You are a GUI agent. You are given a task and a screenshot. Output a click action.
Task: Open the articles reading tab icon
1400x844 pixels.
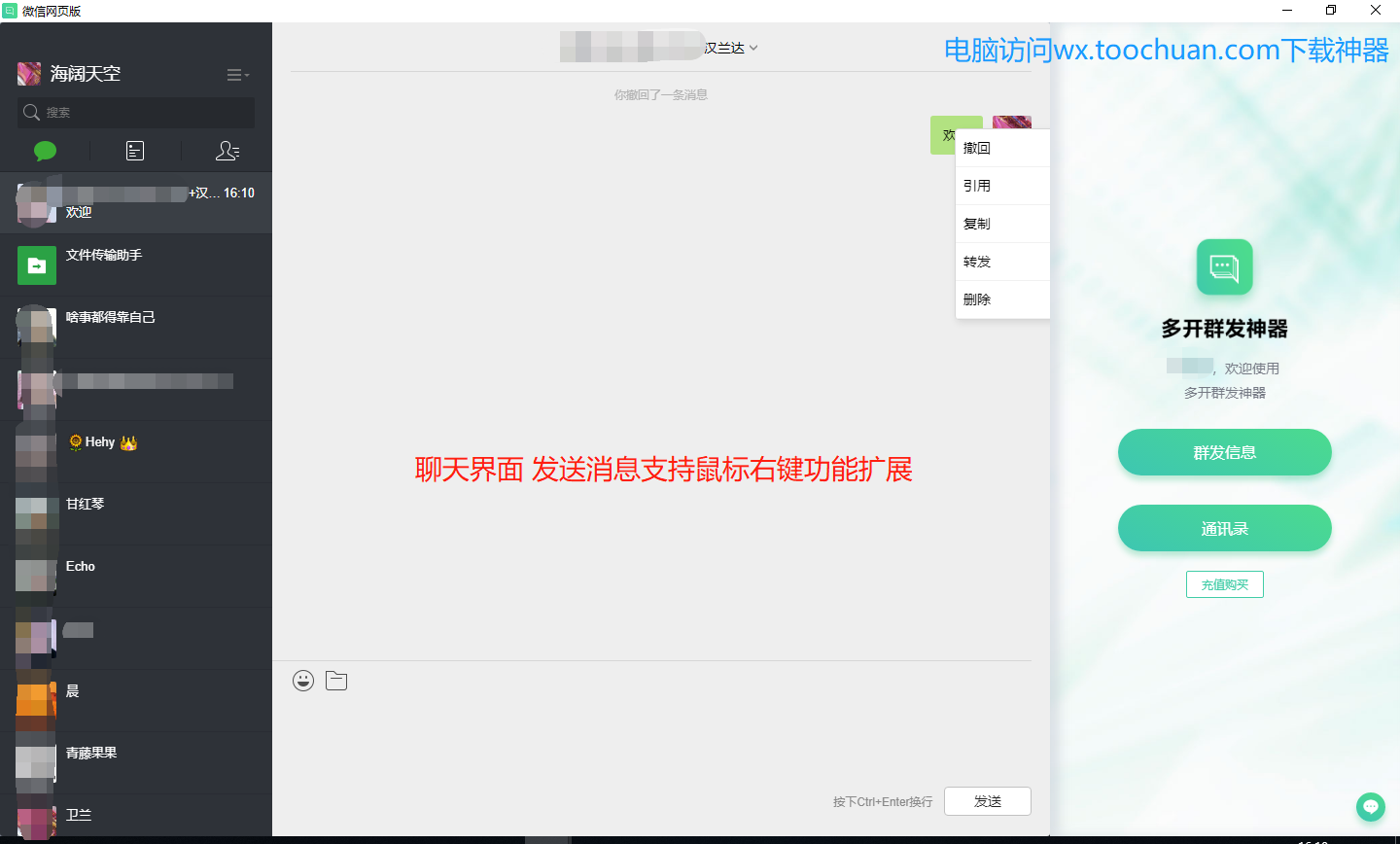click(135, 151)
